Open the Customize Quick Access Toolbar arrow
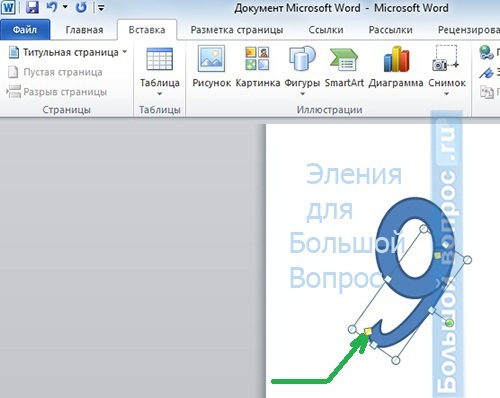Viewport: 500px width, 398px height. 101,7
